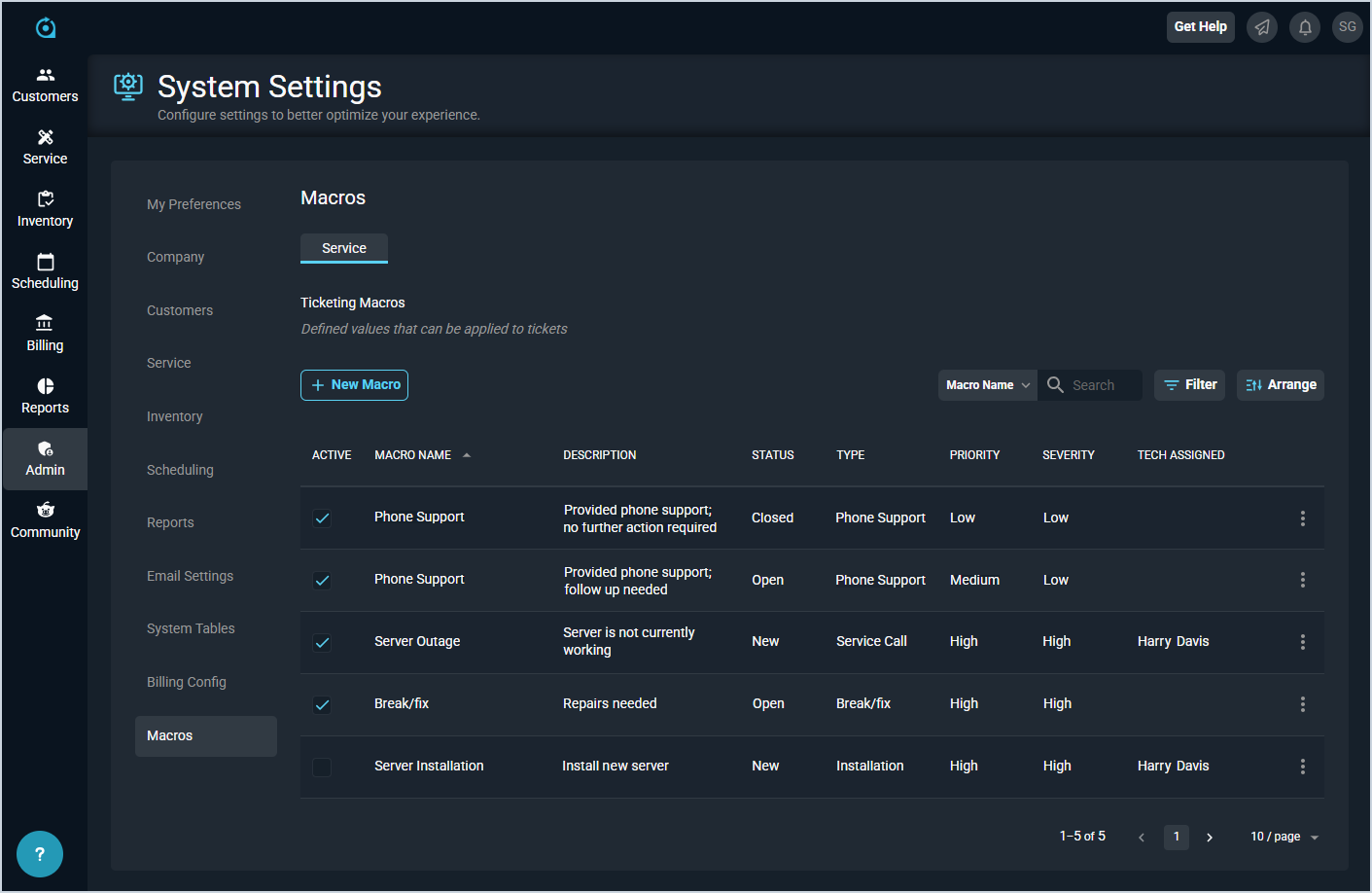The width and height of the screenshot is (1372, 893).
Task: Expand the Macro Name search field dropdown
Action: pyautogui.click(x=987, y=385)
